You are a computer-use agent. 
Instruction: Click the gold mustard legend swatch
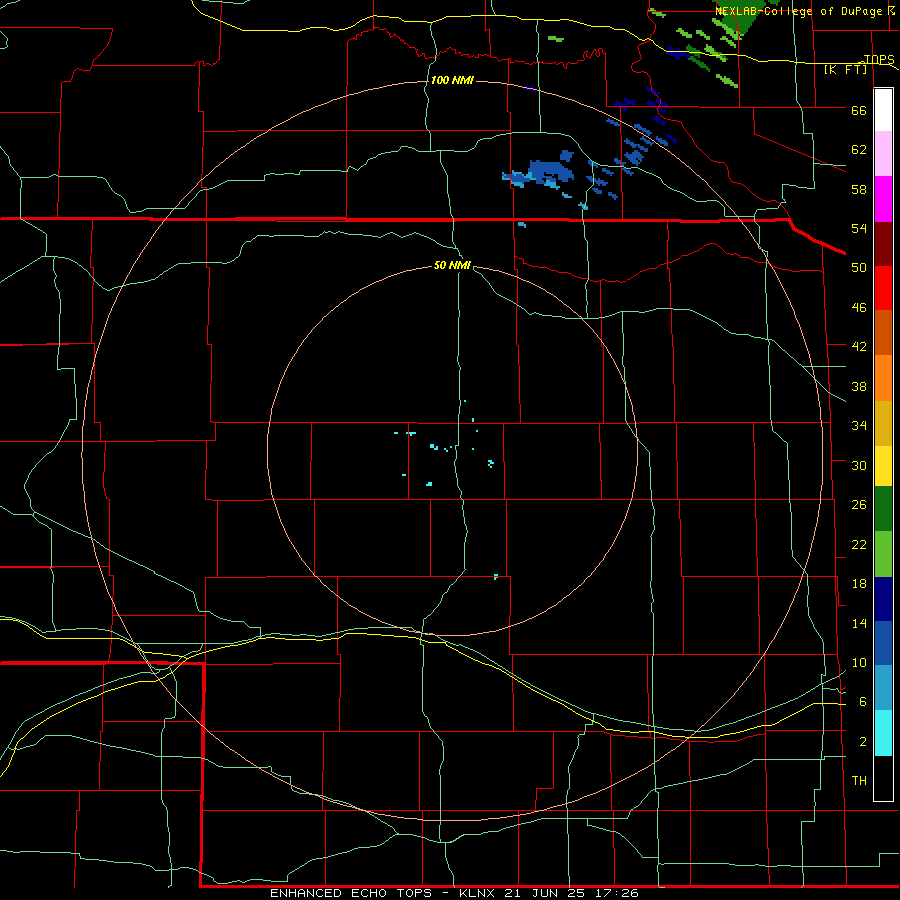tap(883, 422)
